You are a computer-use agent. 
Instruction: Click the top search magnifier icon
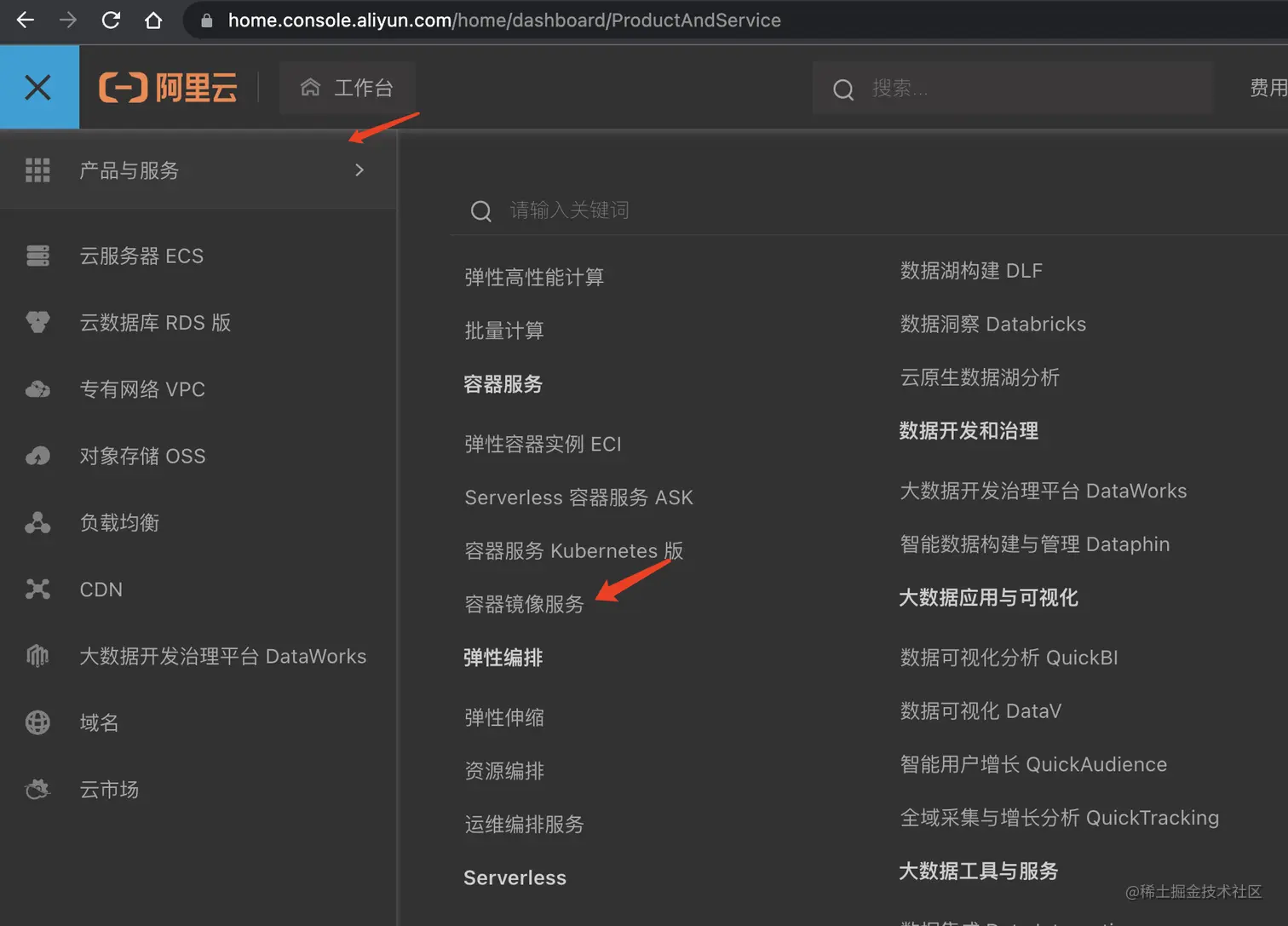click(x=843, y=89)
